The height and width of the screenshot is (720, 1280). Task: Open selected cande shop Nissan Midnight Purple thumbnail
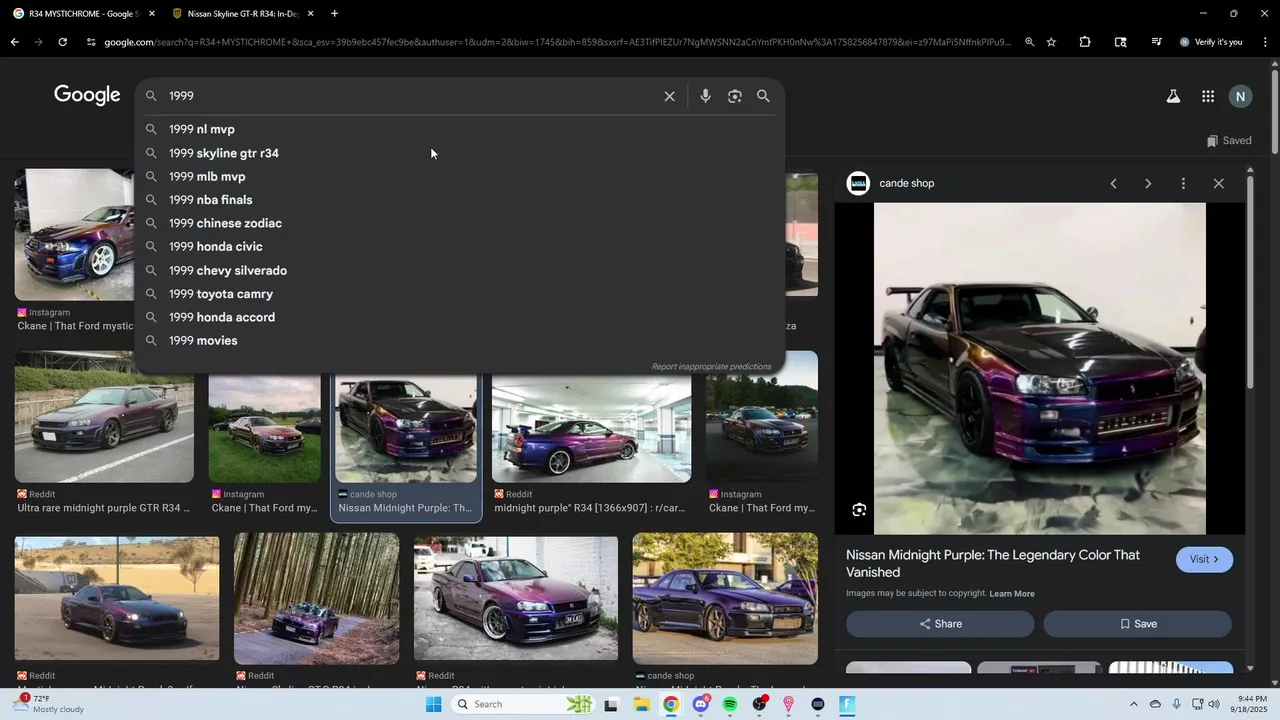click(x=406, y=428)
